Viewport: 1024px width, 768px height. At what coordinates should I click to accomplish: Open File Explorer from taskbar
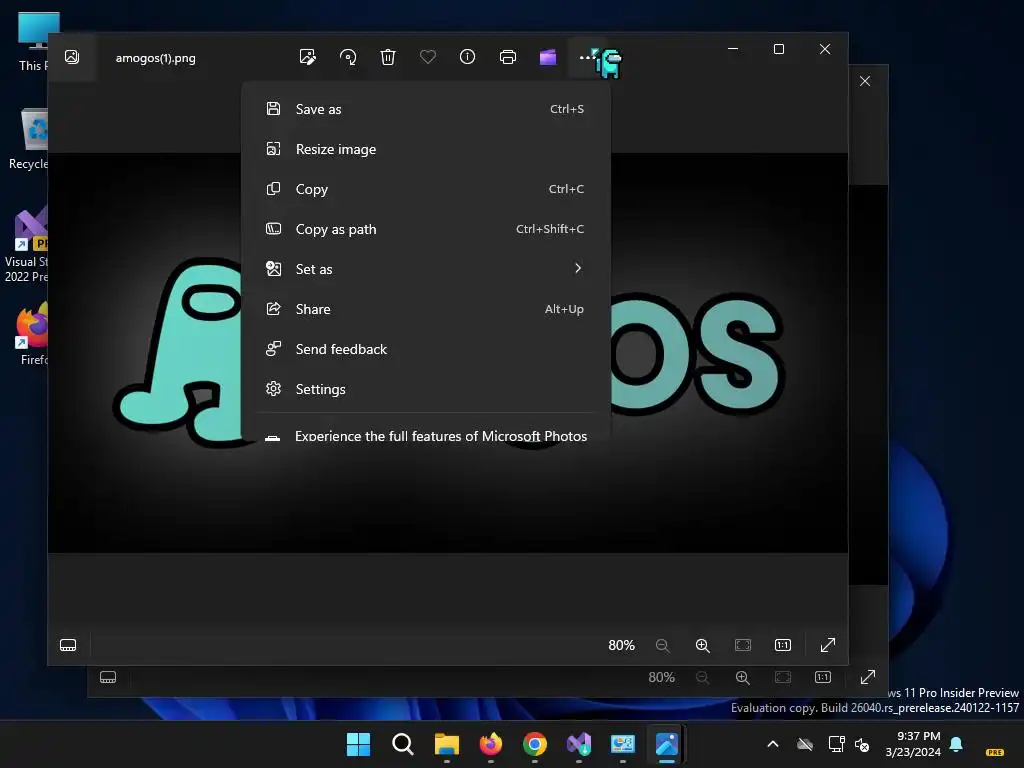[447, 744]
